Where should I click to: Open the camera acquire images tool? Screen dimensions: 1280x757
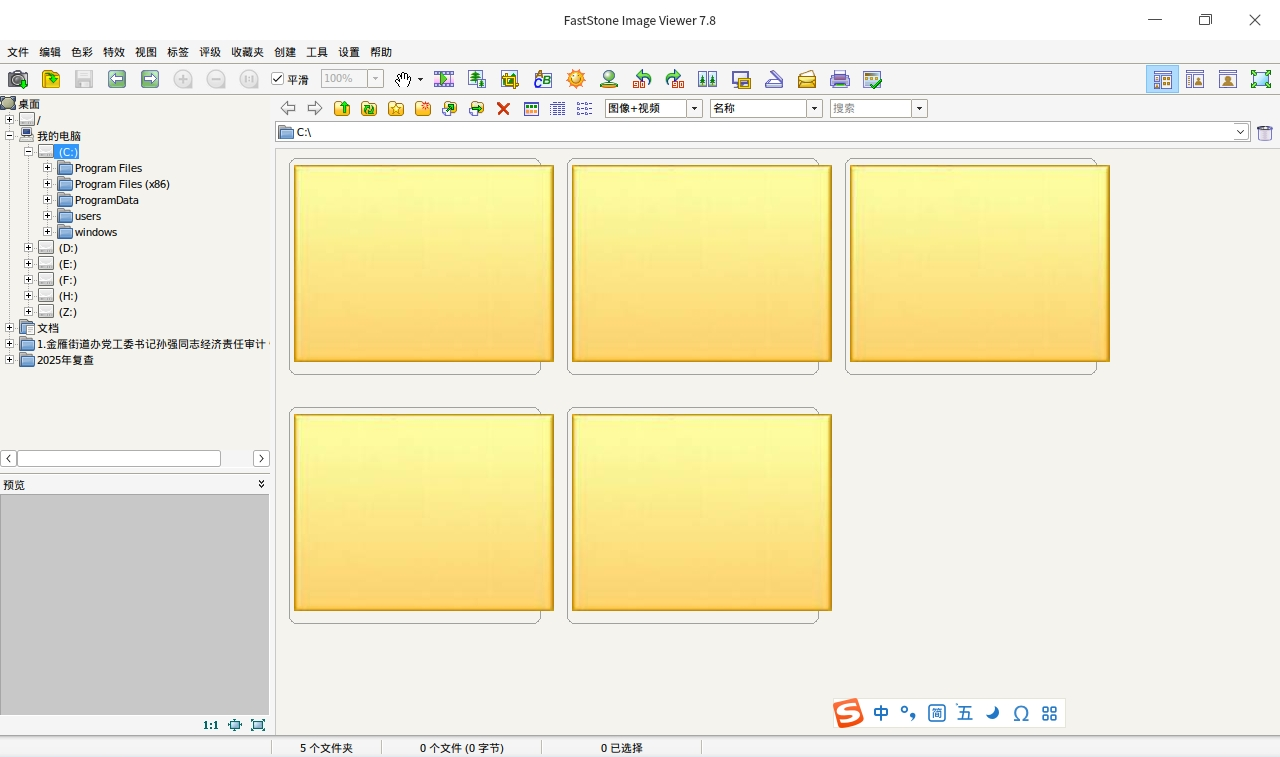tap(18, 79)
